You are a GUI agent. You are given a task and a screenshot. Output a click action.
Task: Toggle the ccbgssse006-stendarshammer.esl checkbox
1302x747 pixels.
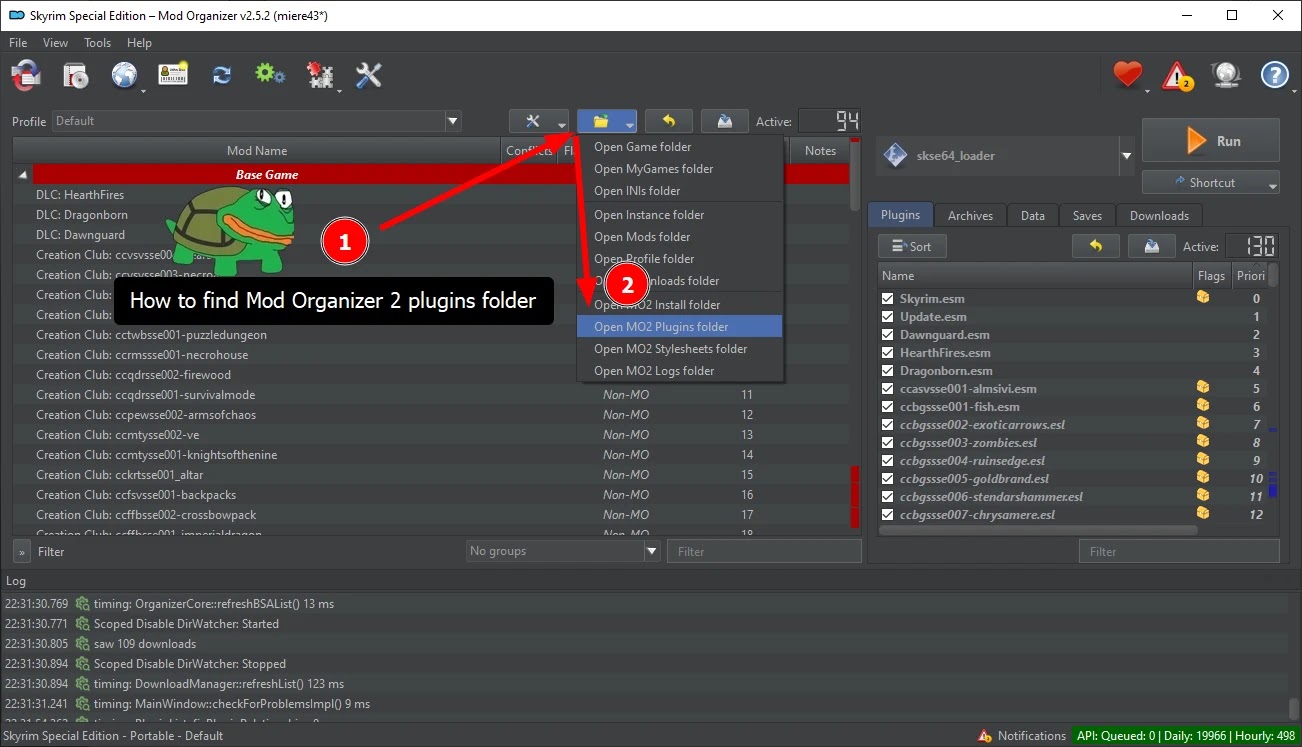(887, 496)
